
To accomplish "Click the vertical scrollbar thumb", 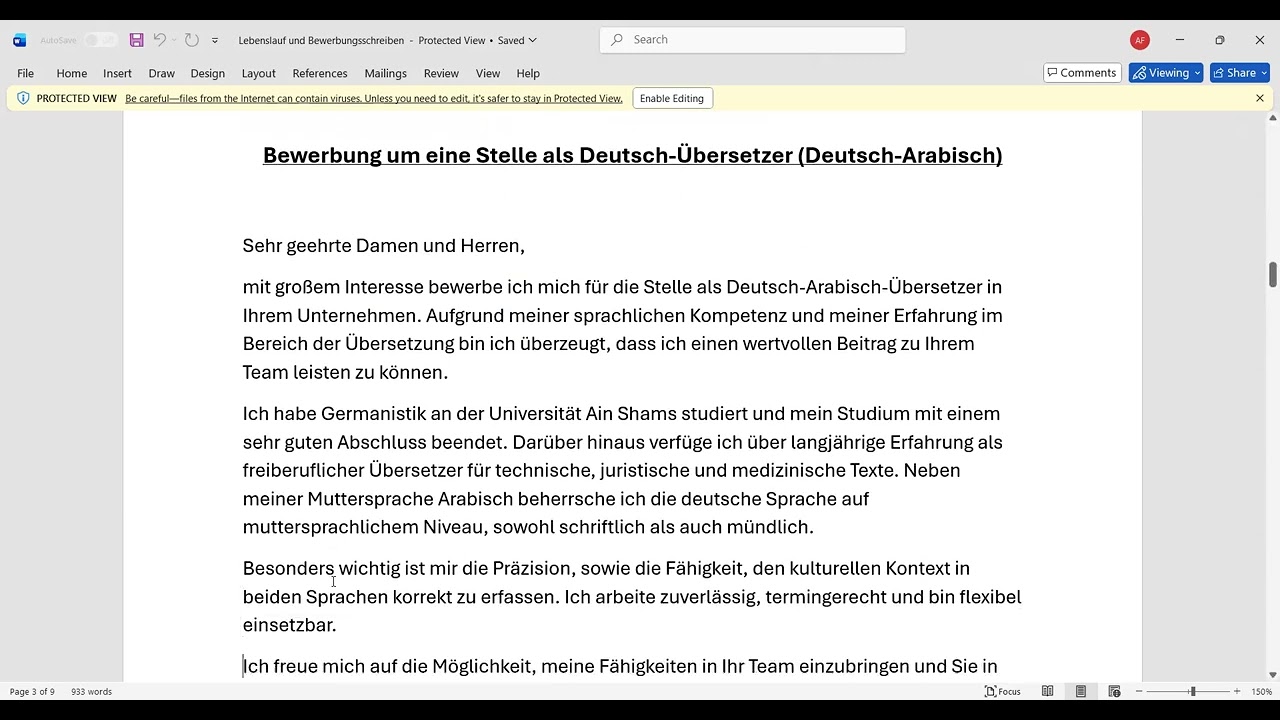I will [1273, 274].
